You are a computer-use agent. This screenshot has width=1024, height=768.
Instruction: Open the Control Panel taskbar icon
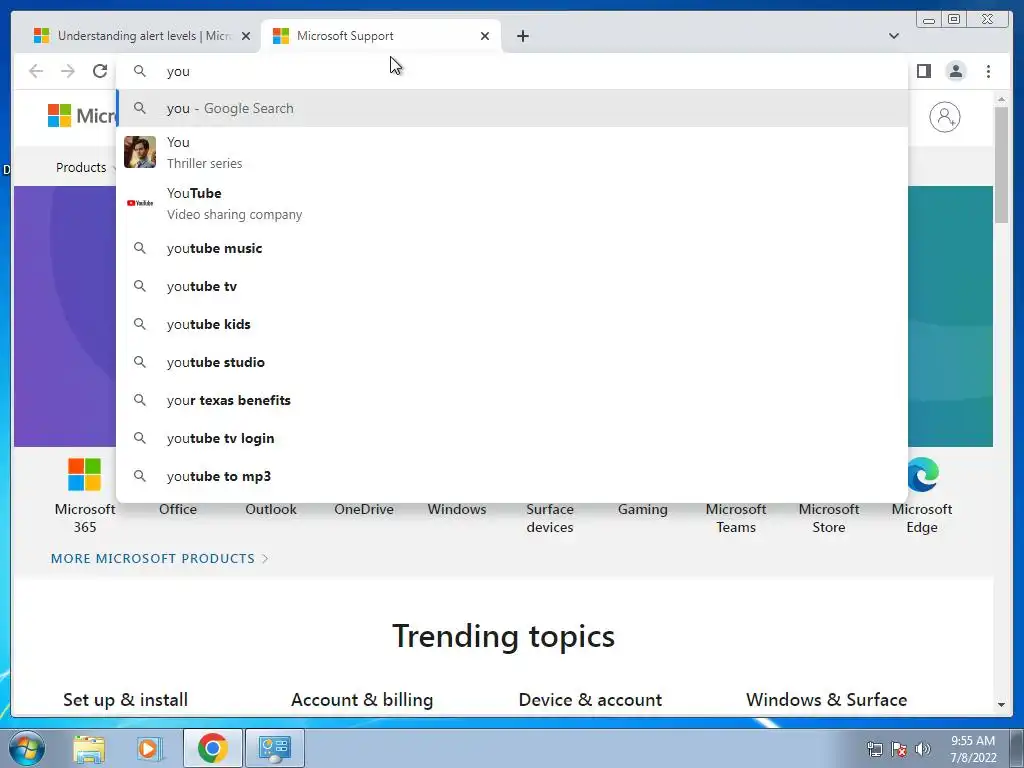click(x=274, y=748)
